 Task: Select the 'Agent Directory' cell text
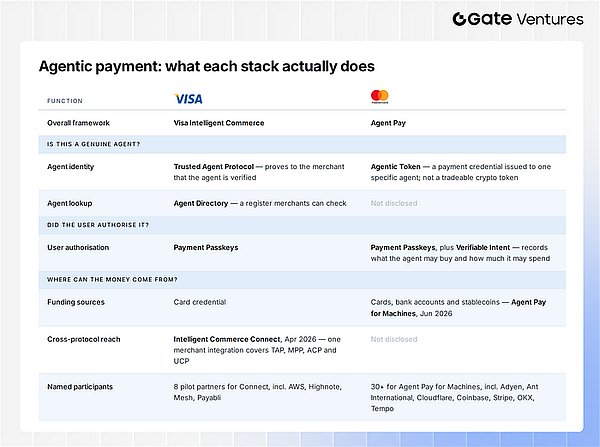(x=260, y=203)
